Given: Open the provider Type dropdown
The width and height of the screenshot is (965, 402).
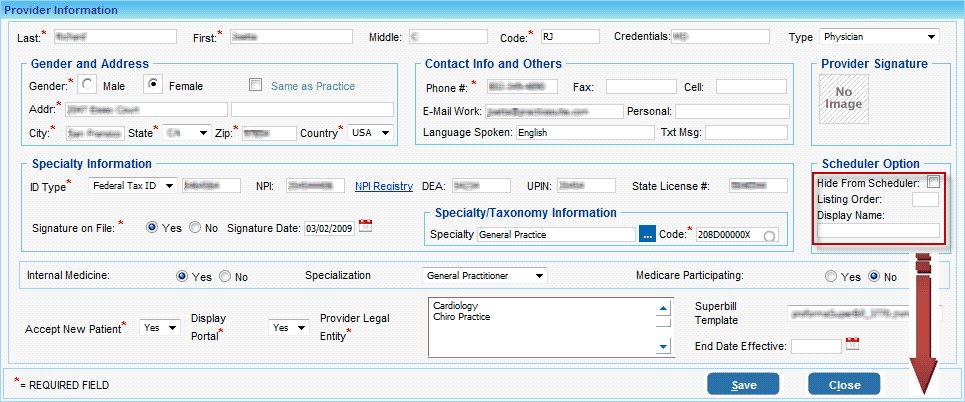Looking at the screenshot, I should pos(879,37).
